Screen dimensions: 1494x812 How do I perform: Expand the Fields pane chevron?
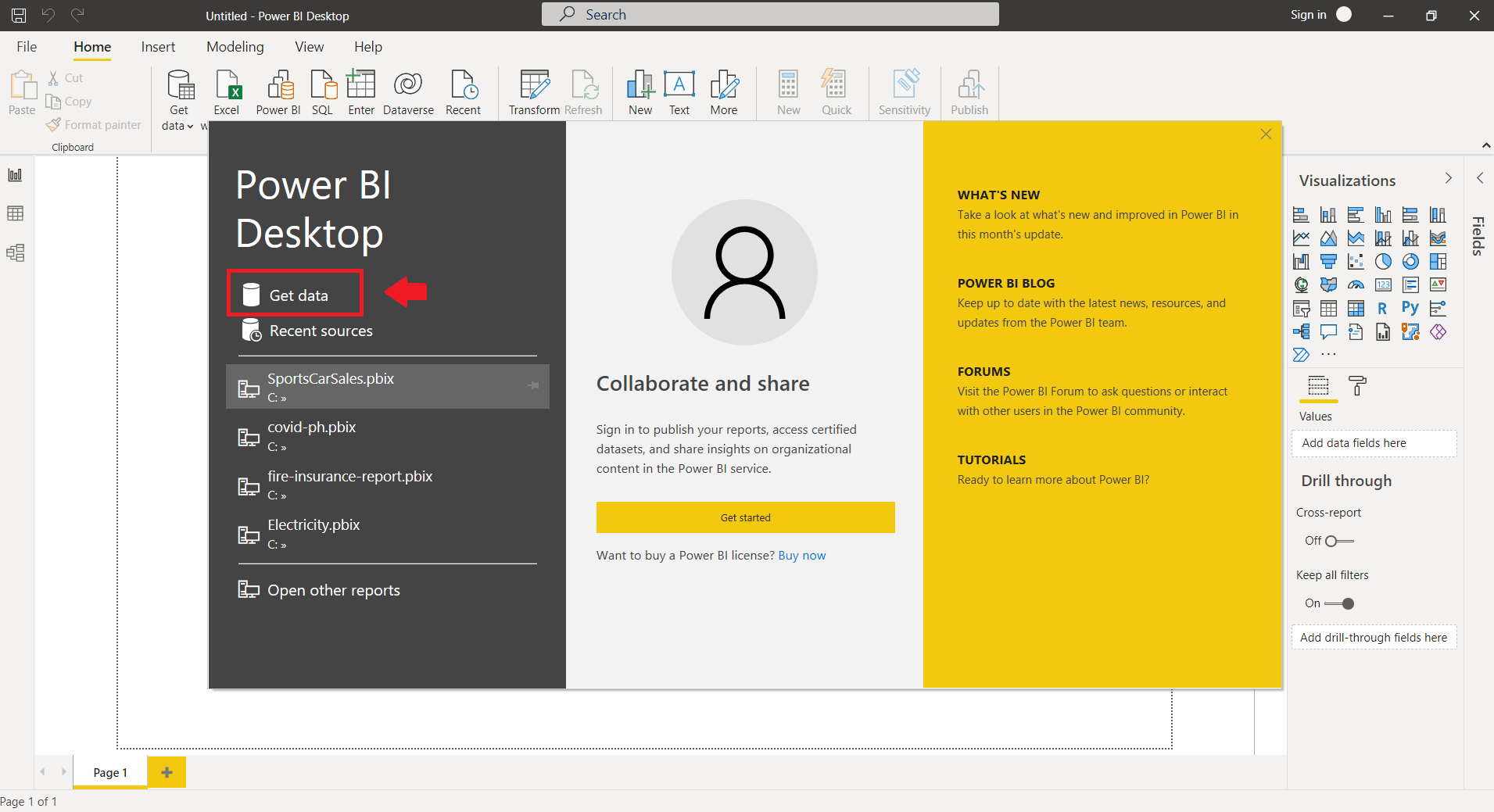(x=1480, y=178)
